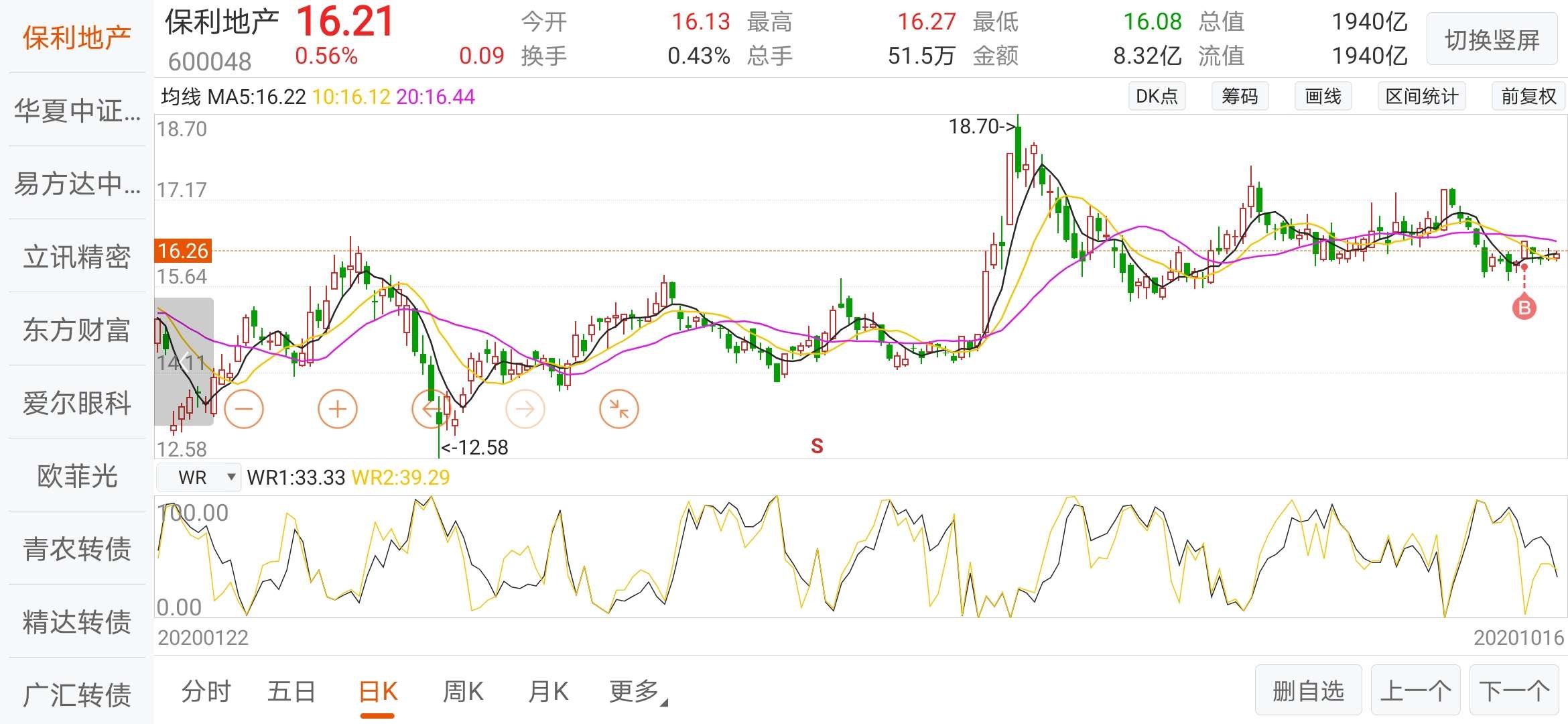Click the yellow 10:16.12 MA value
The image size is (1568, 724).
coord(351,97)
